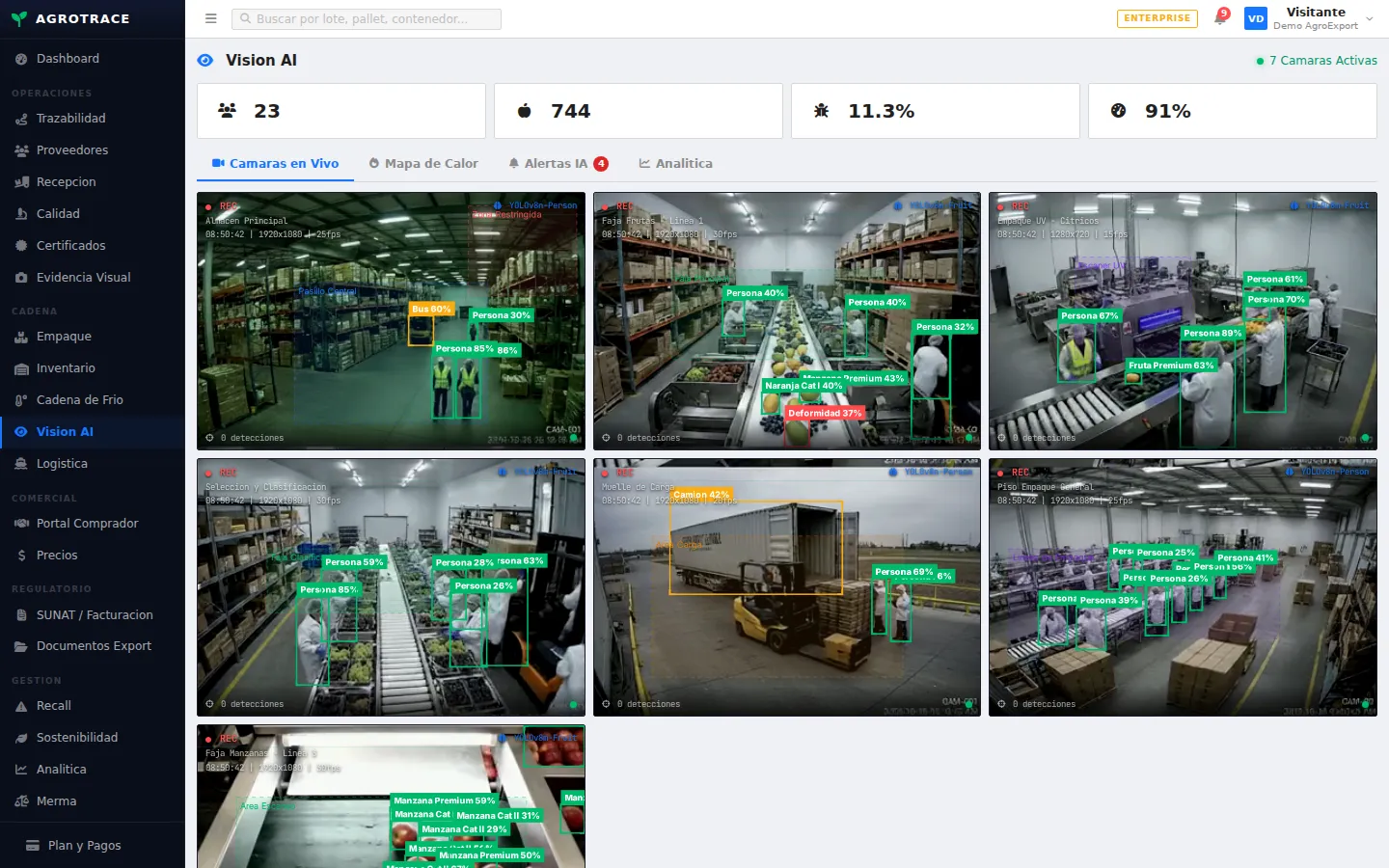
Task: Focus the lote, pallet search field
Action: click(x=367, y=18)
